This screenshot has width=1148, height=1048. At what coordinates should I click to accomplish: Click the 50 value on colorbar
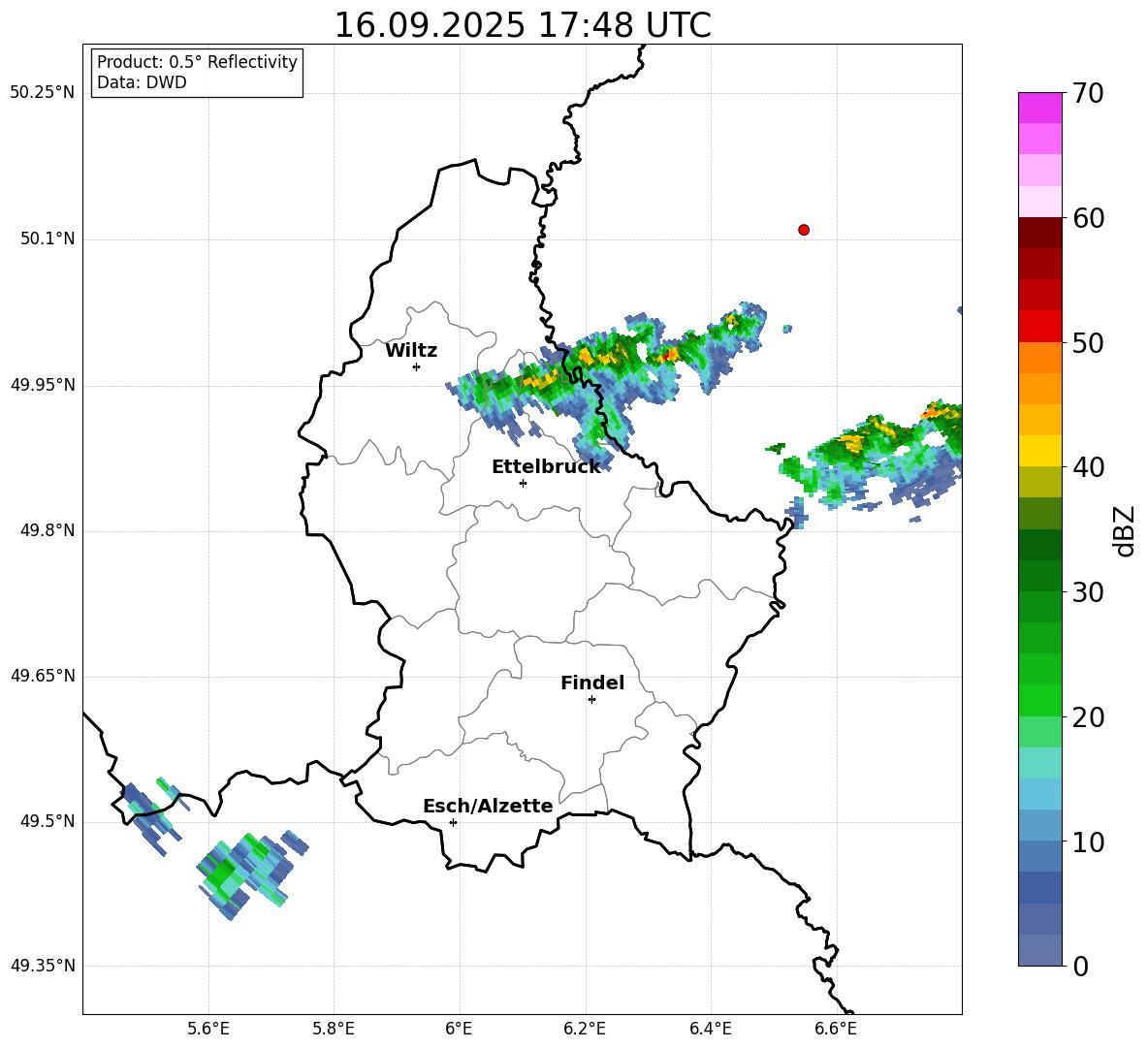tap(1088, 342)
